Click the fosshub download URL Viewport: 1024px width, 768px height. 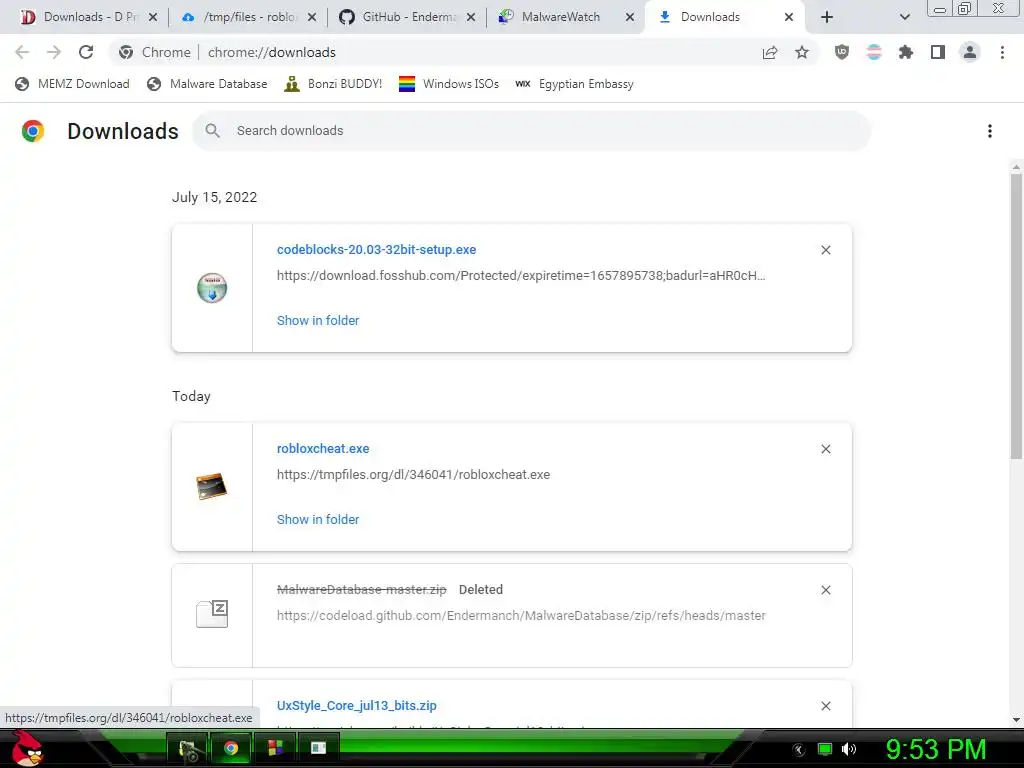(x=520, y=276)
